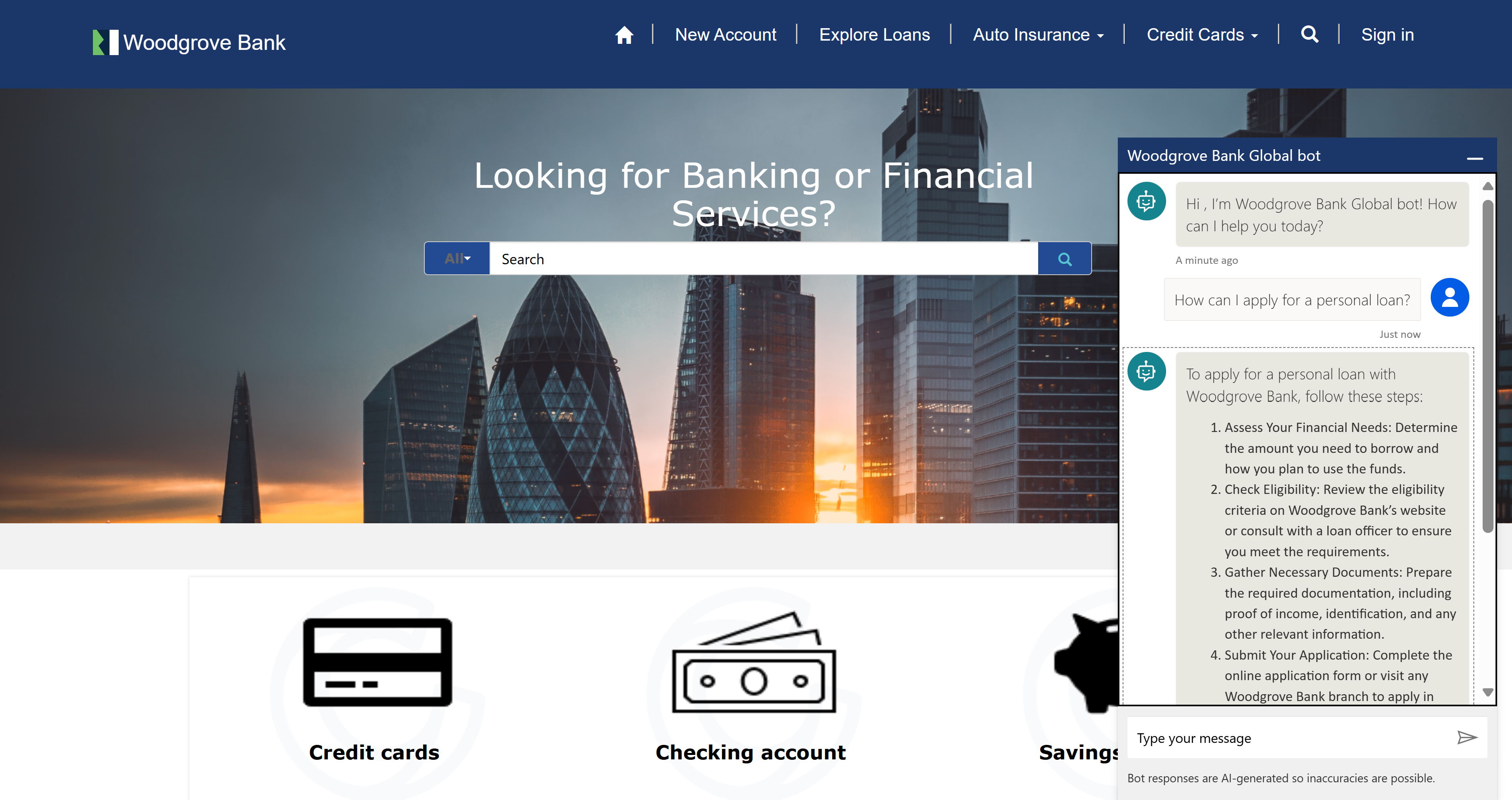This screenshot has width=1512, height=800.
Task: Open the Explore Loans menu item
Action: (875, 35)
